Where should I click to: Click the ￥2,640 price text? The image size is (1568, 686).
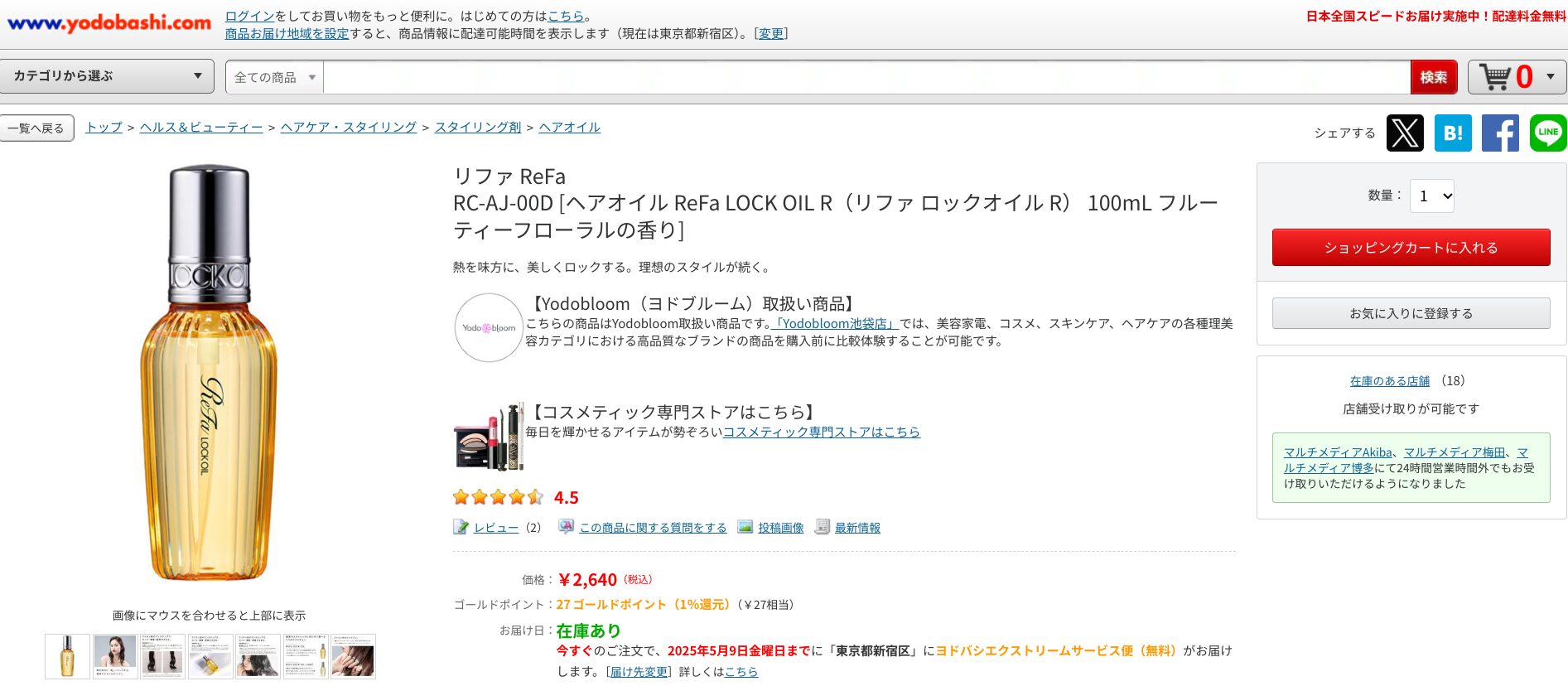tap(587, 580)
